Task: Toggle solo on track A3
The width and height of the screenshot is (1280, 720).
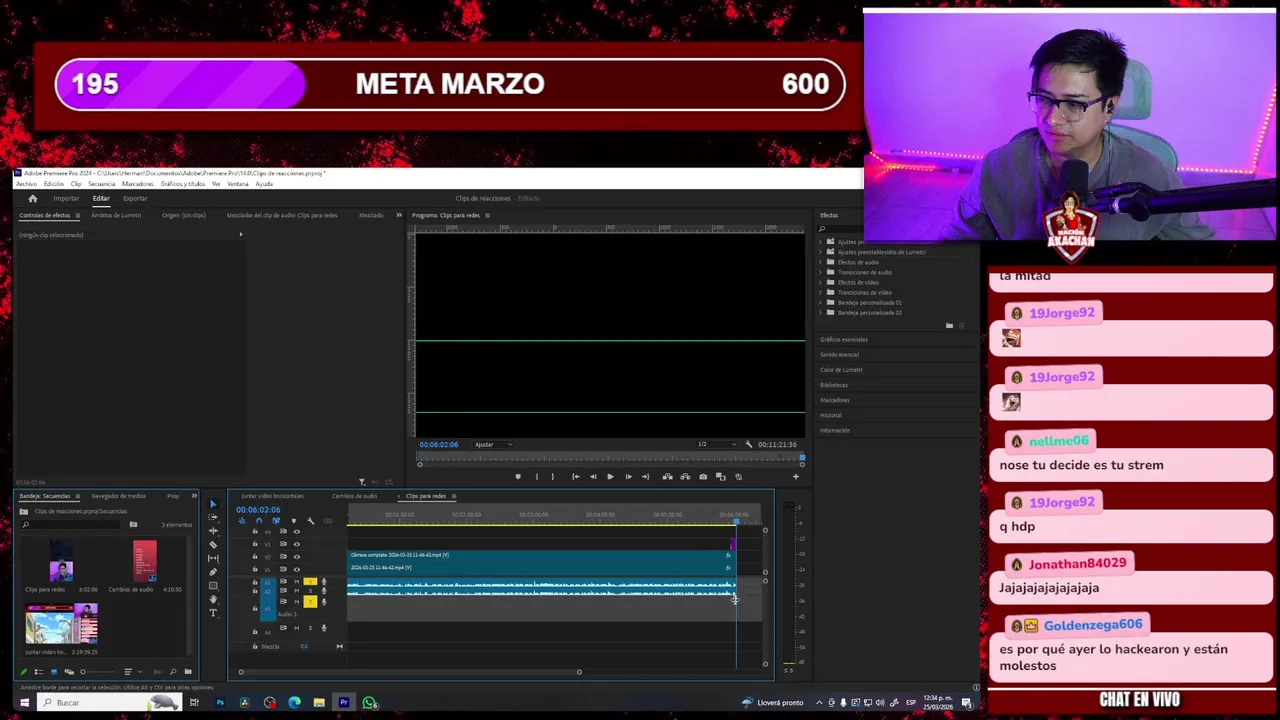Action: point(309,602)
